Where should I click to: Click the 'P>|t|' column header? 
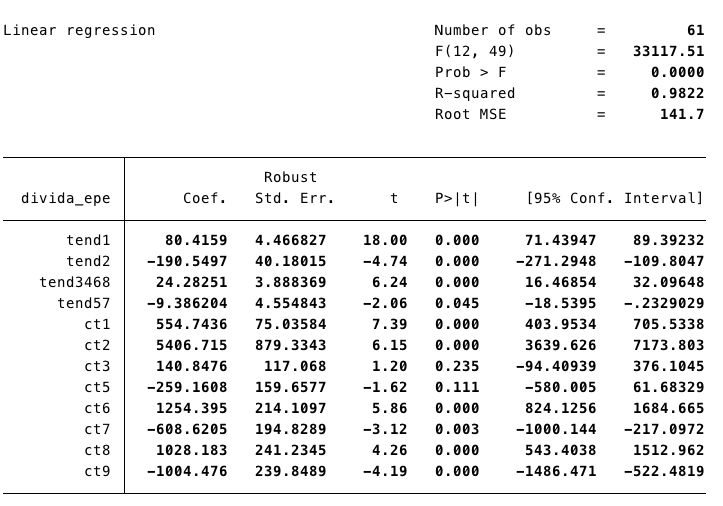(457, 198)
